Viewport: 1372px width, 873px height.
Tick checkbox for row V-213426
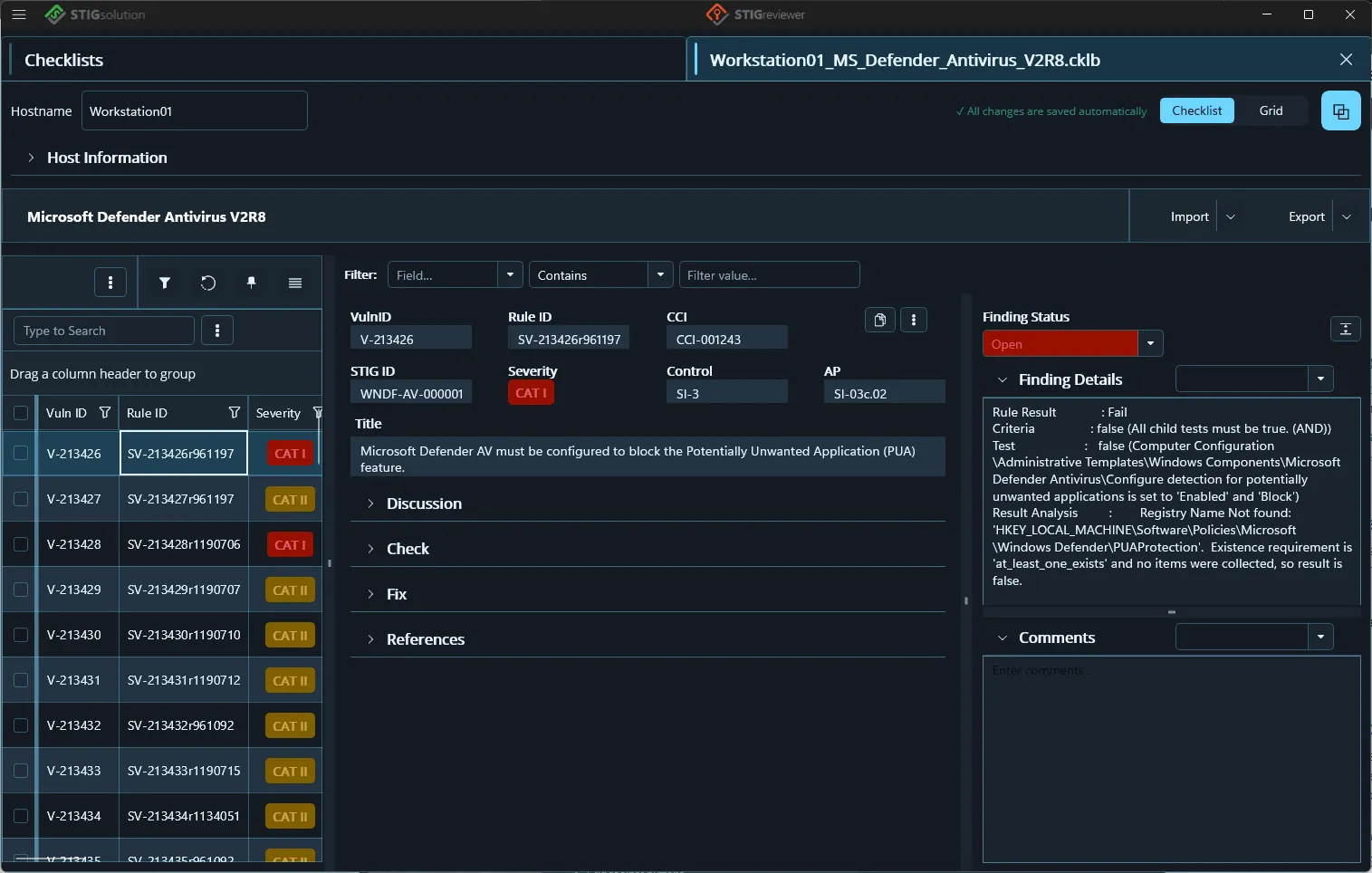21,453
